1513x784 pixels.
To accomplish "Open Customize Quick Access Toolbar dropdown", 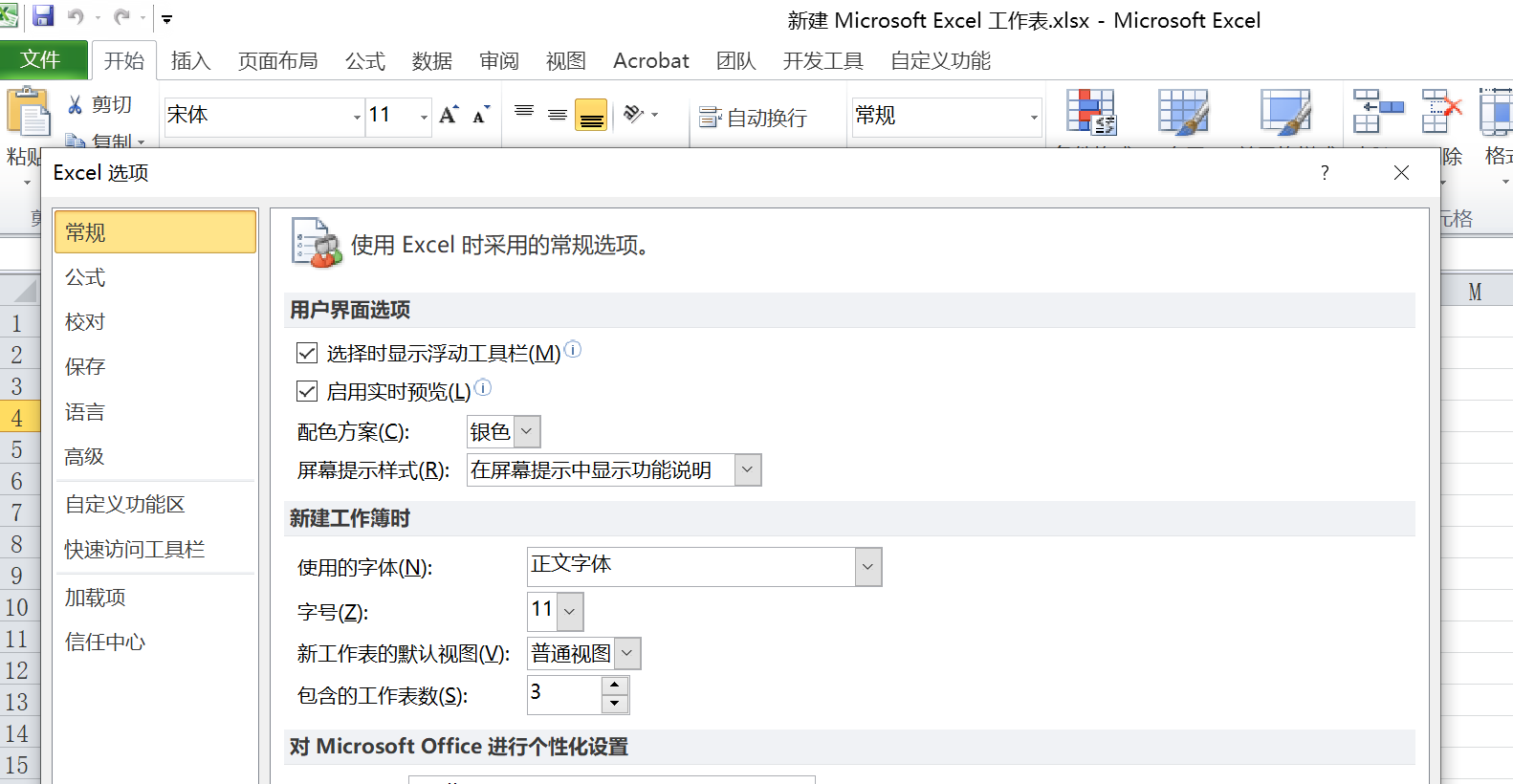I will point(166,18).
